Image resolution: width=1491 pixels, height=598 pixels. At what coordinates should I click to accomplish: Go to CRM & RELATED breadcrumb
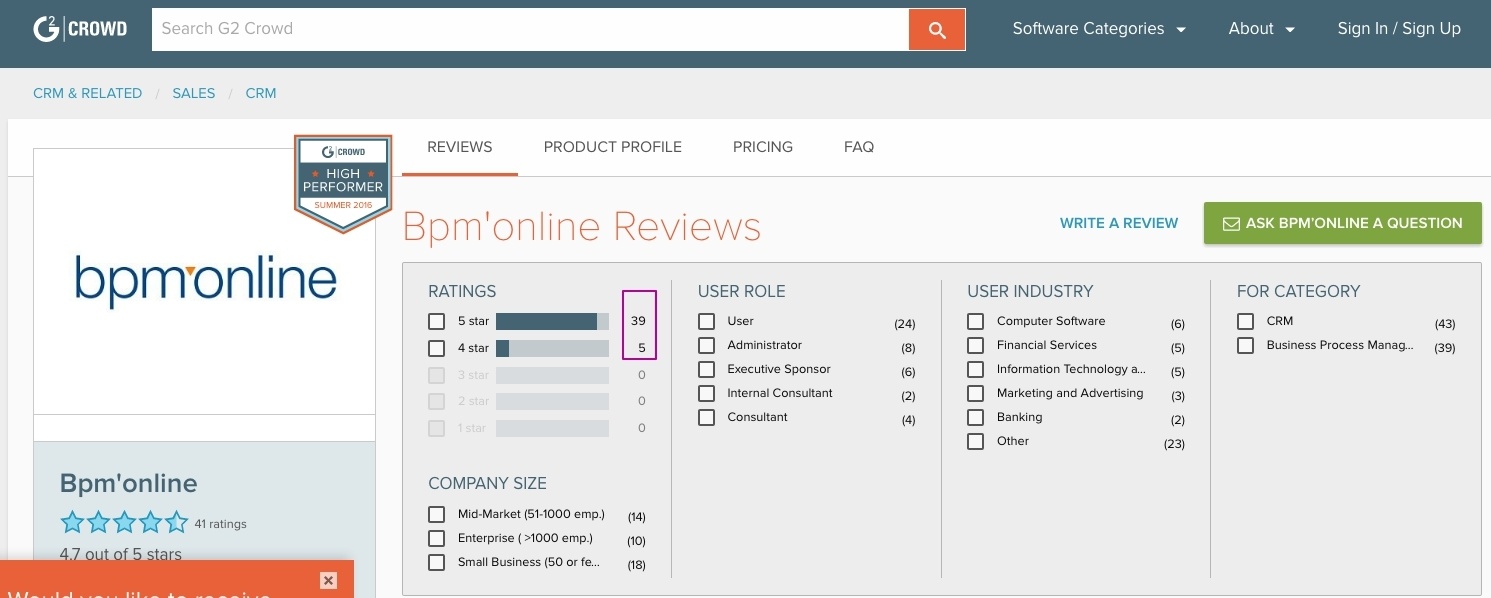(88, 93)
